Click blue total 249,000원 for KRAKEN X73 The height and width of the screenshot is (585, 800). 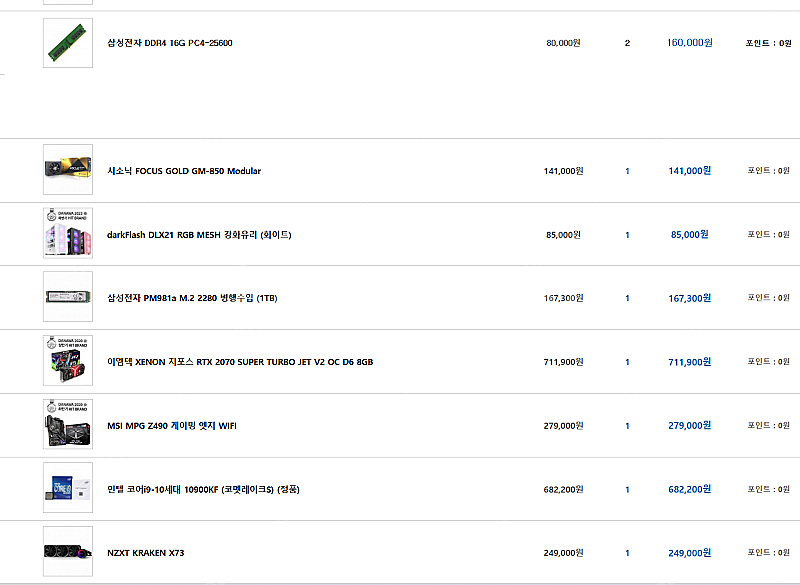pyautogui.click(x=690, y=553)
